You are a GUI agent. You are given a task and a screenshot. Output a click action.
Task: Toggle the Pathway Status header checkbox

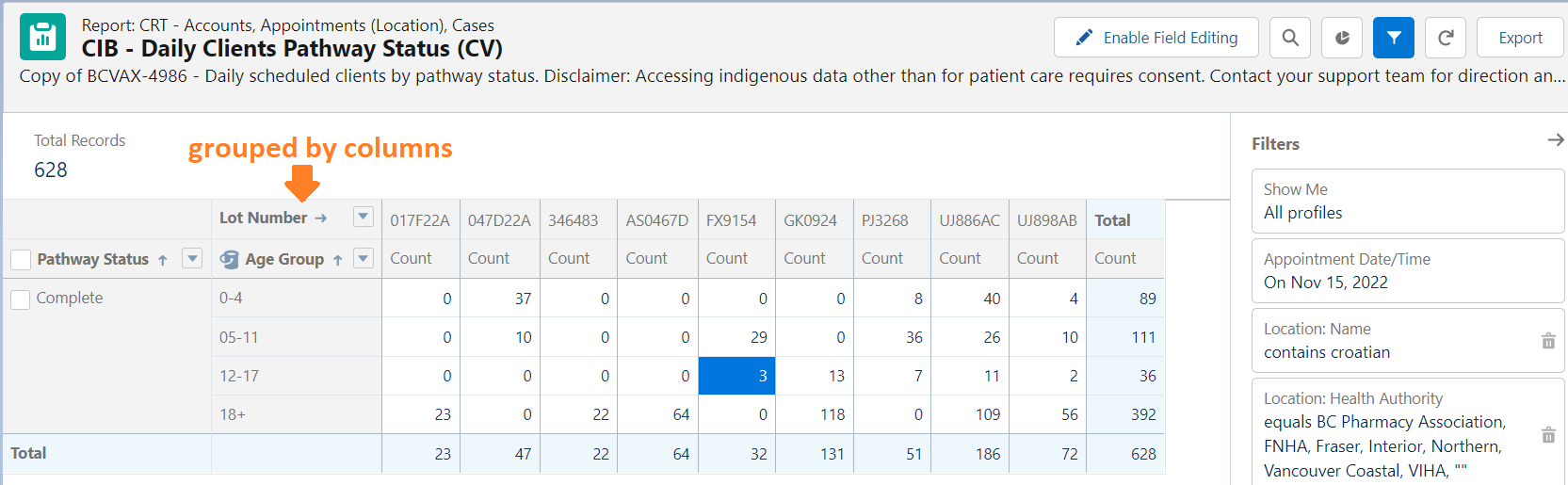point(21,259)
